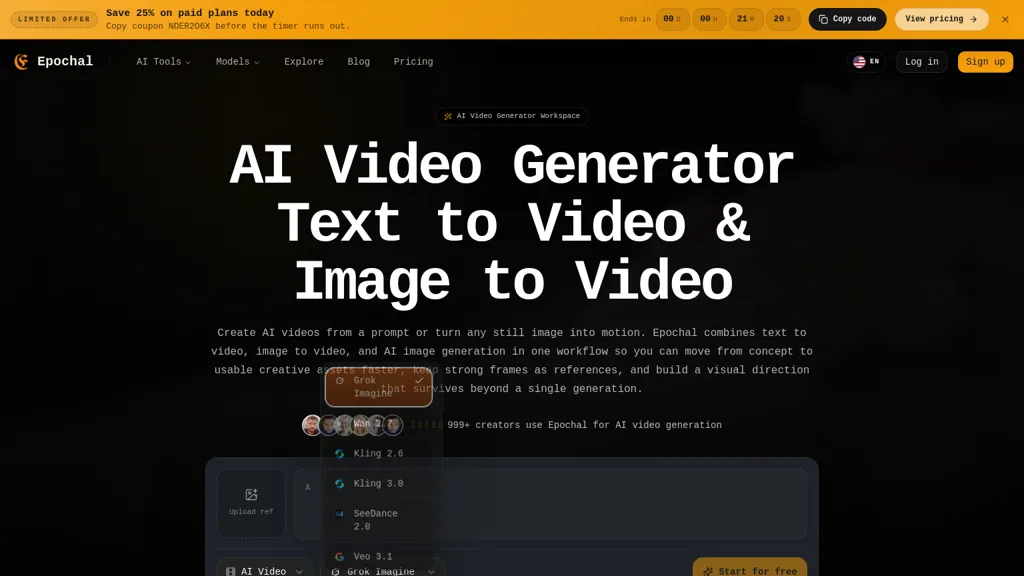Click the Upload ref image icon
The width and height of the screenshot is (1024, 576).
pyautogui.click(x=251, y=494)
